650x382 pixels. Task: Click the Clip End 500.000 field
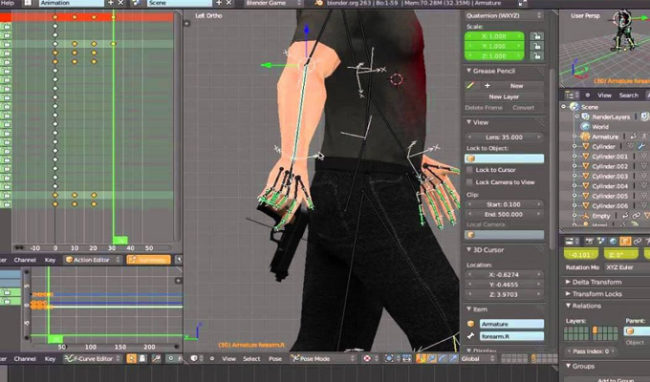pos(504,214)
